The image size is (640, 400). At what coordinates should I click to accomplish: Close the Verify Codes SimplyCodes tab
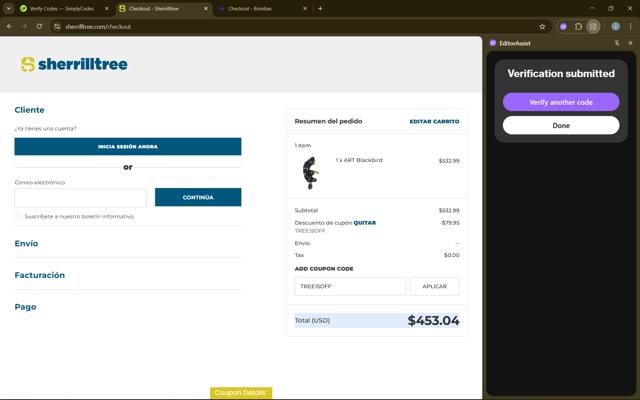[x=107, y=8]
